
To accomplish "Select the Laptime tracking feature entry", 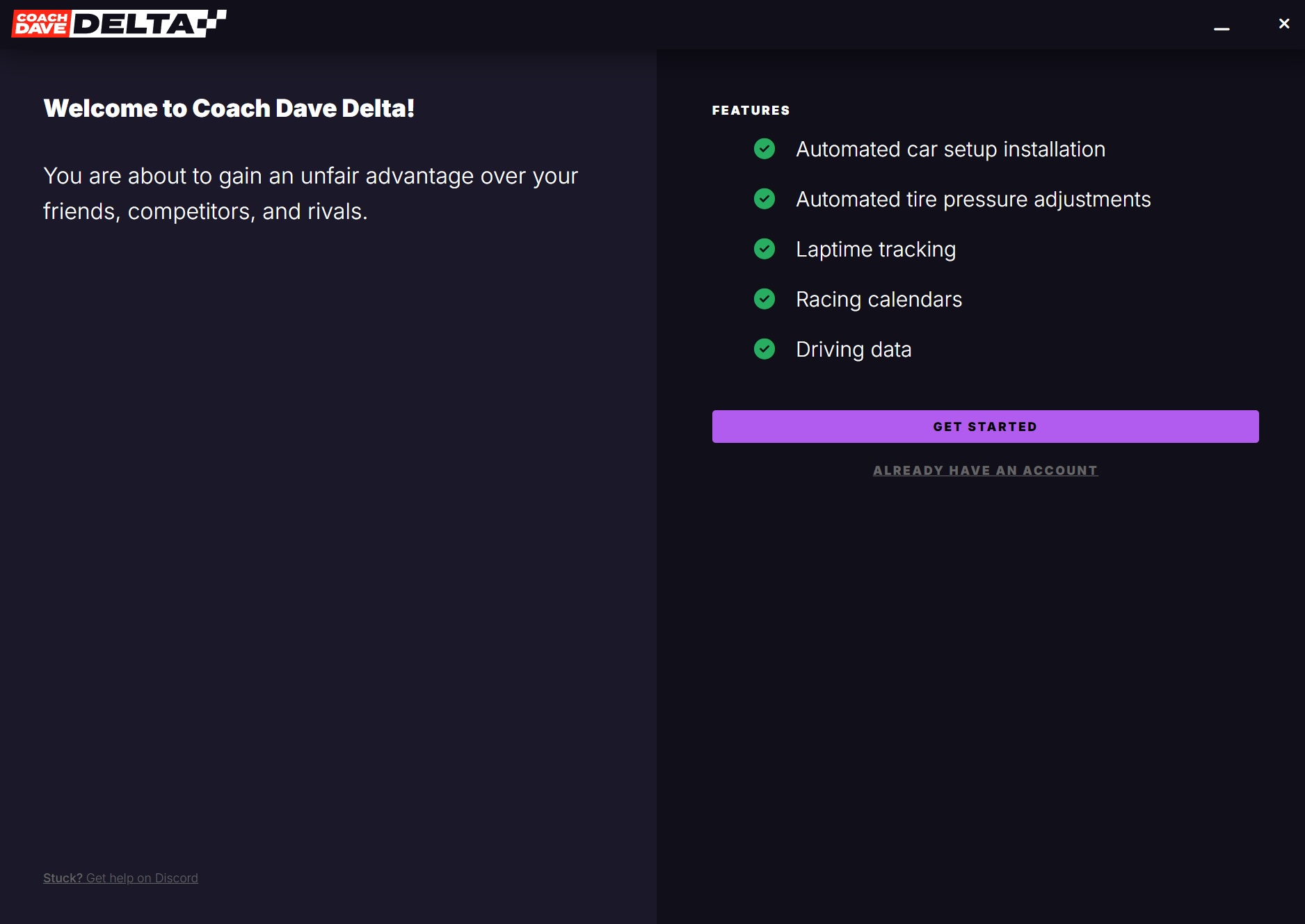I will point(876,249).
